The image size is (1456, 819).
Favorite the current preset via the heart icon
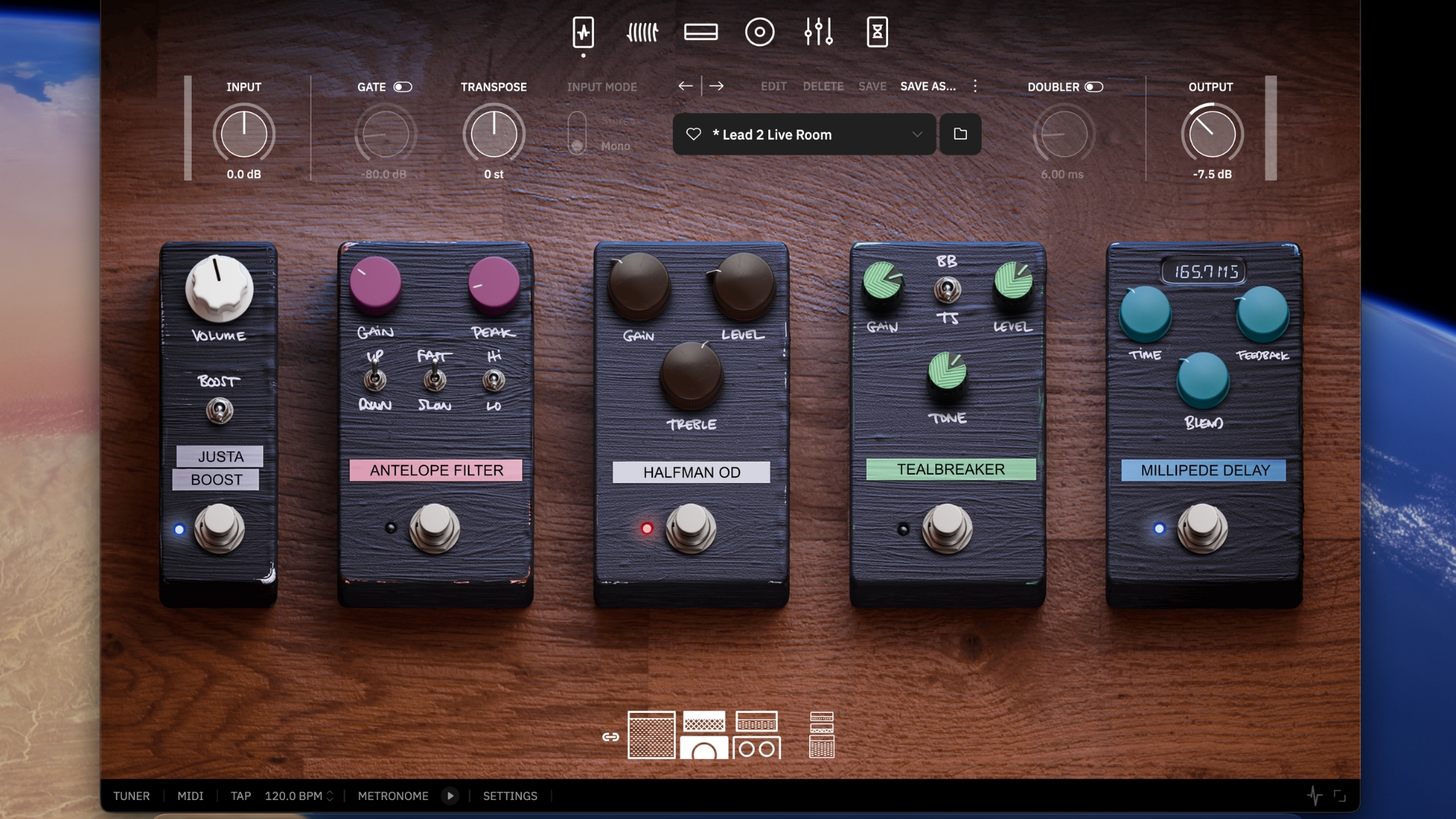(692, 134)
